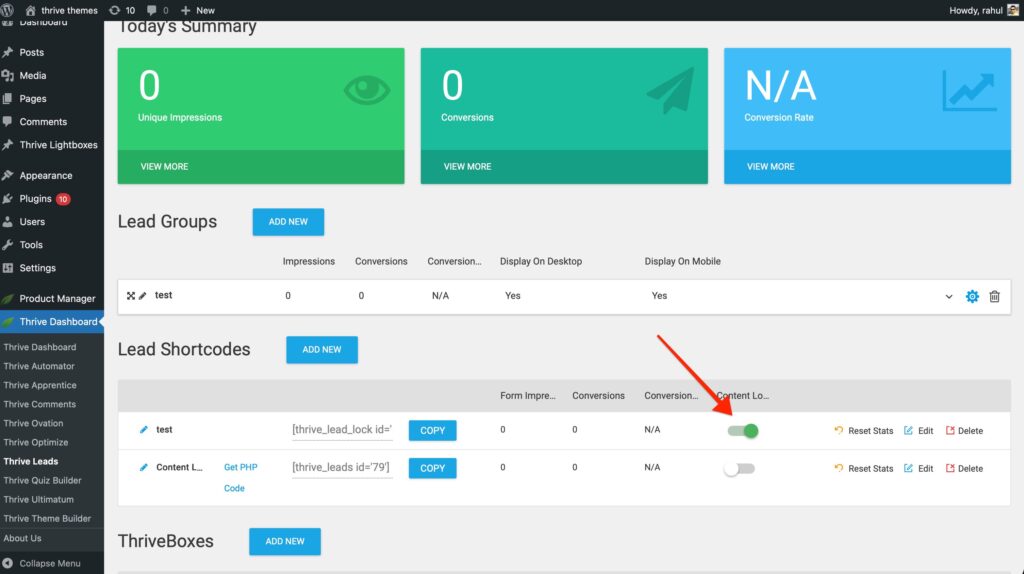Viewport: 1024px width, 574px height.
Task: Copy the thrive_lead_lock shortcode
Action: tap(432, 430)
